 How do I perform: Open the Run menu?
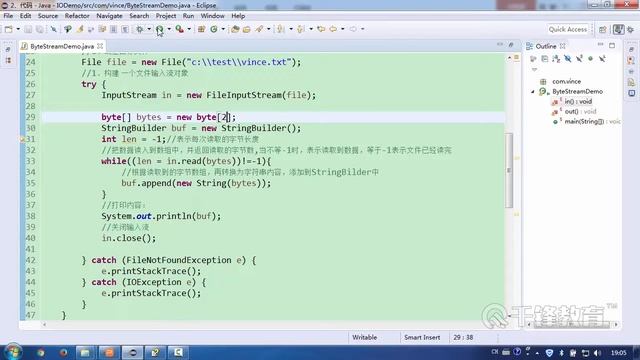click(x=188, y=16)
